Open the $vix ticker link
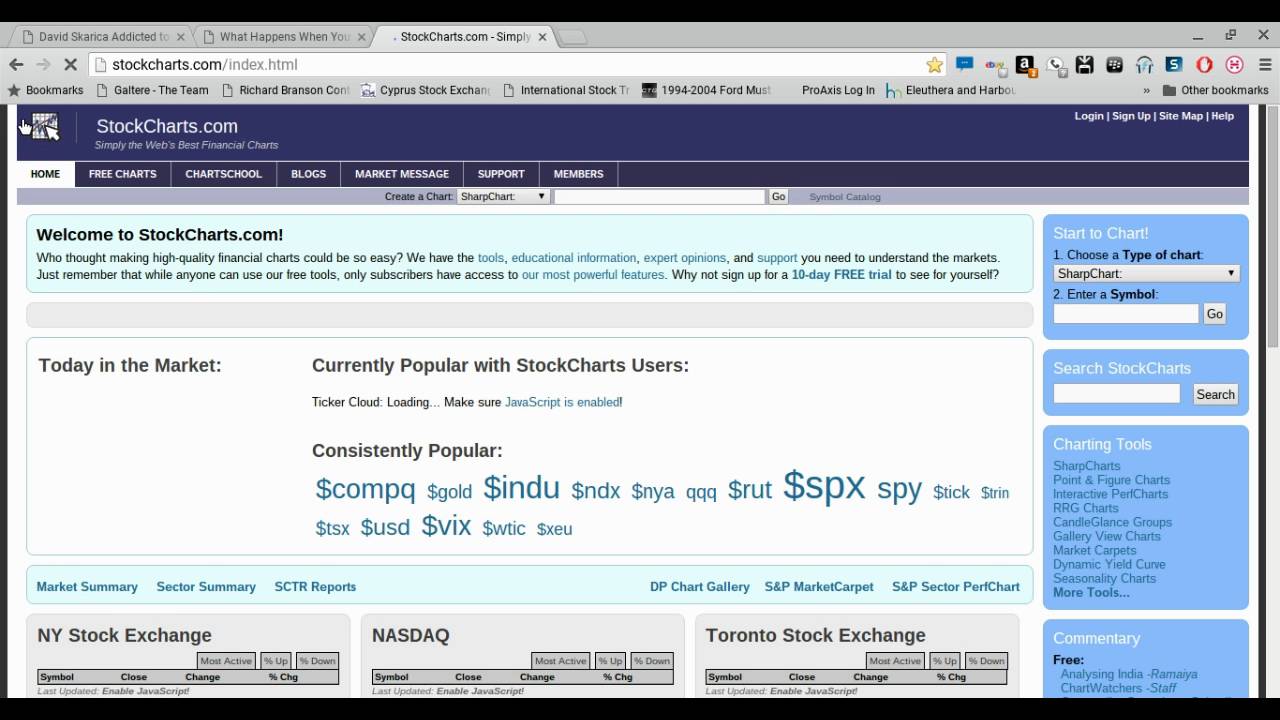The width and height of the screenshot is (1280, 720). pyautogui.click(x=446, y=526)
